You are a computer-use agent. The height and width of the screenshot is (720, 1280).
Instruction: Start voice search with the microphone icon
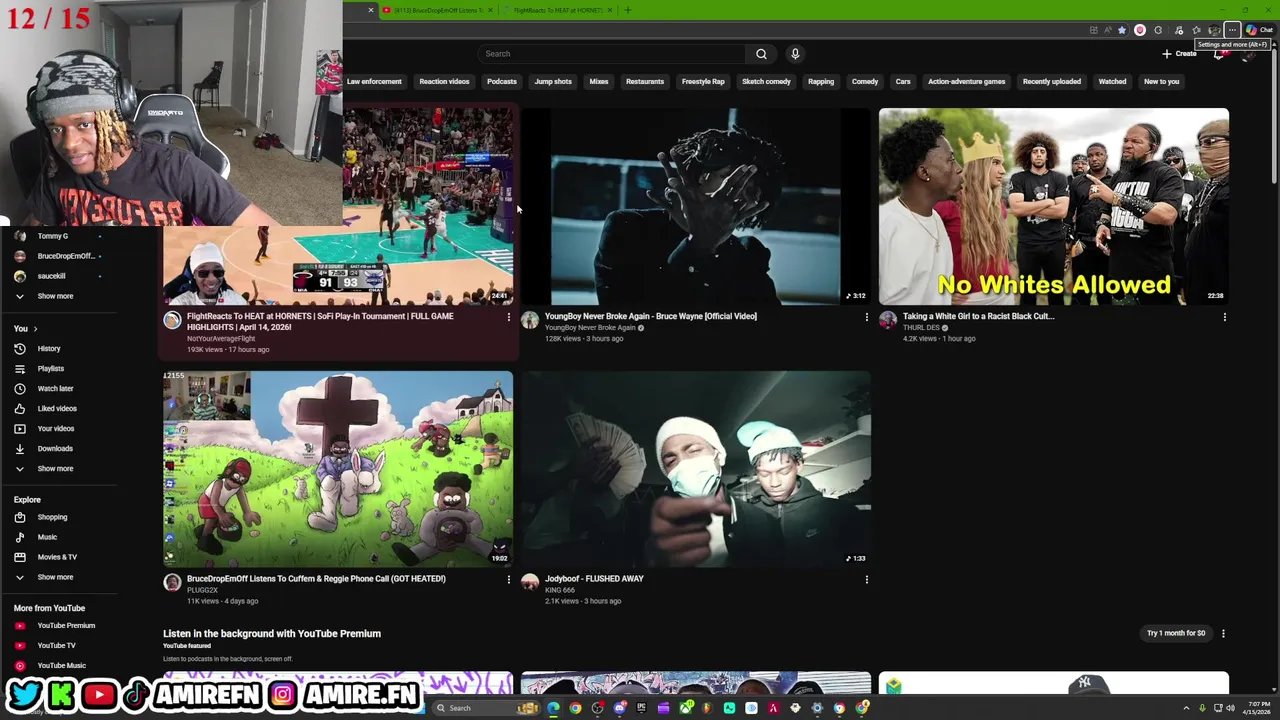(x=795, y=54)
